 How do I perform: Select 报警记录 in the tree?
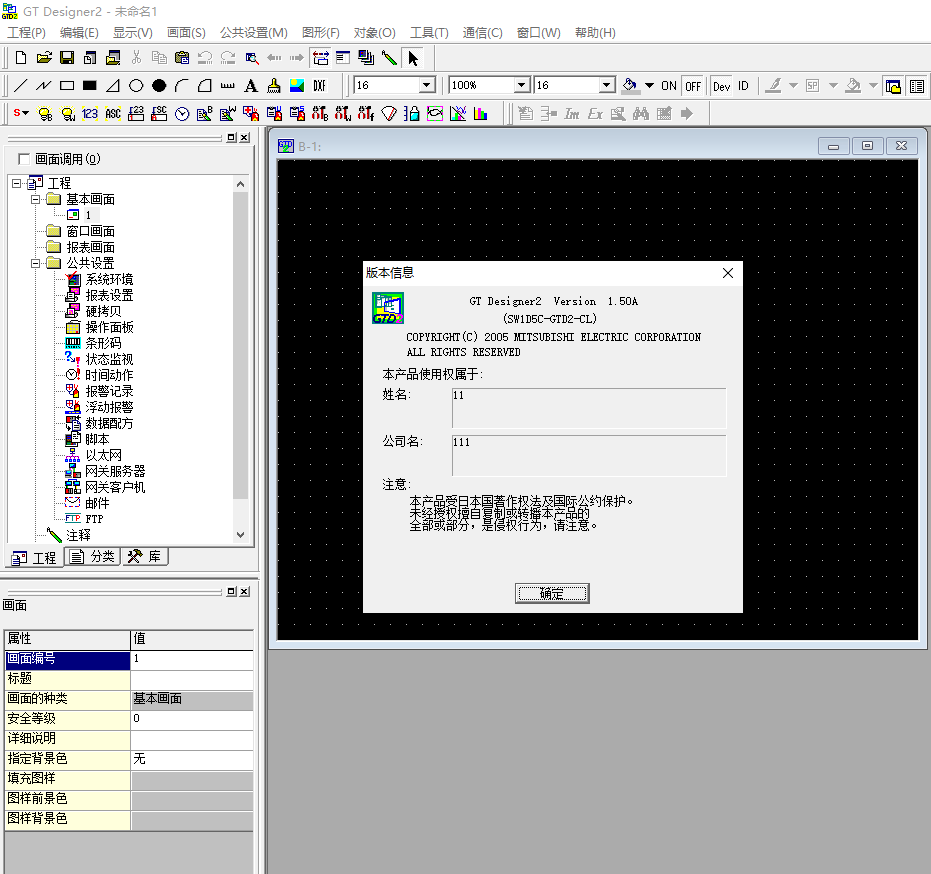(109, 391)
